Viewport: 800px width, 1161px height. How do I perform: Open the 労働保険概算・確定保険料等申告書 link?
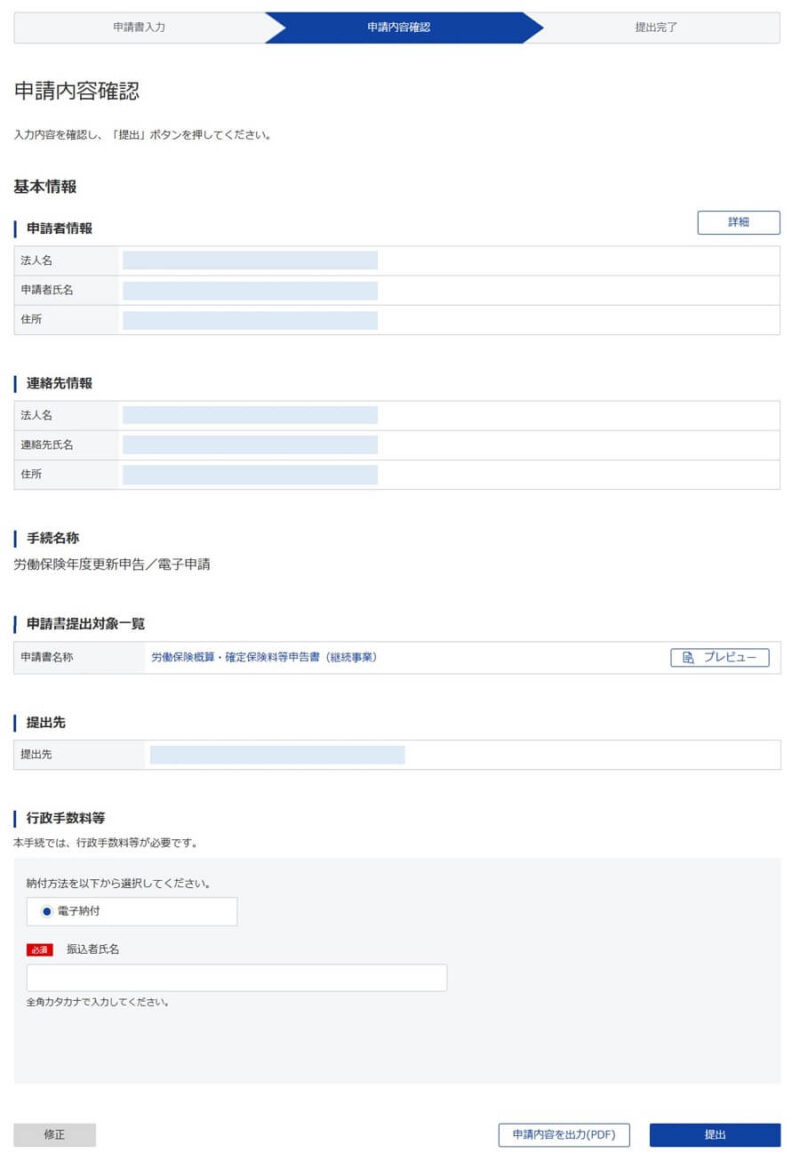click(x=264, y=658)
